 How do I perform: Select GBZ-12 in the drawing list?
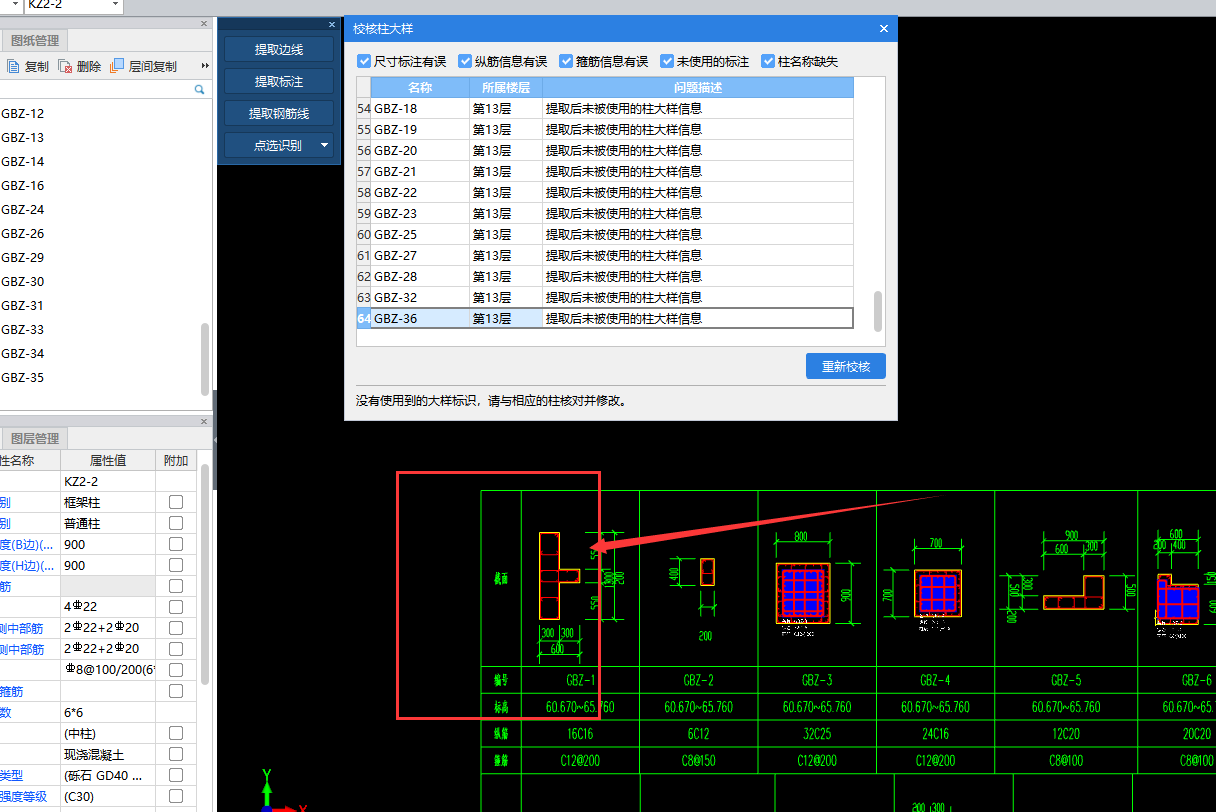click(23, 114)
